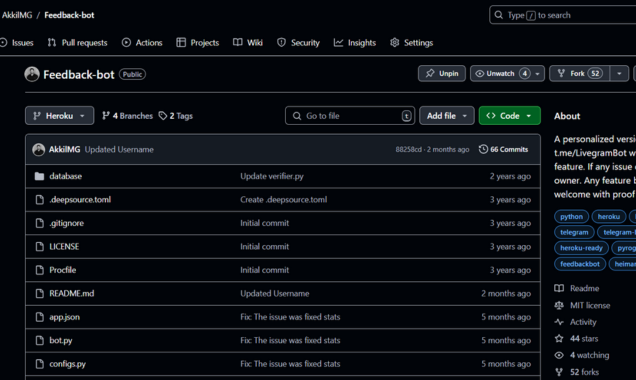The height and width of the screenshot is (380, 636).
Task: View the 44 stars link
Action: coord(576,339)
